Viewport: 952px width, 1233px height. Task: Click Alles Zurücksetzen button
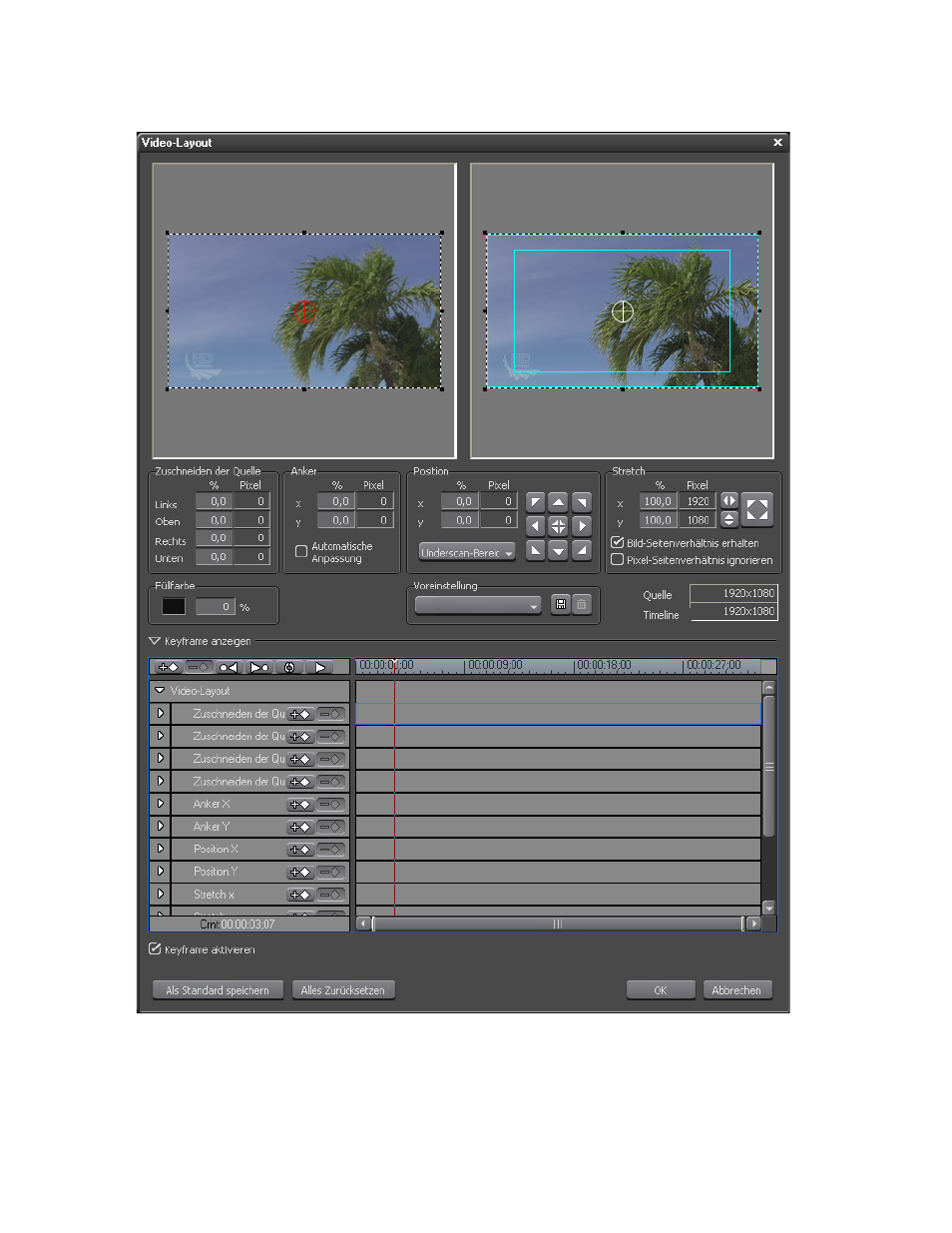click(x=343, y=990)
